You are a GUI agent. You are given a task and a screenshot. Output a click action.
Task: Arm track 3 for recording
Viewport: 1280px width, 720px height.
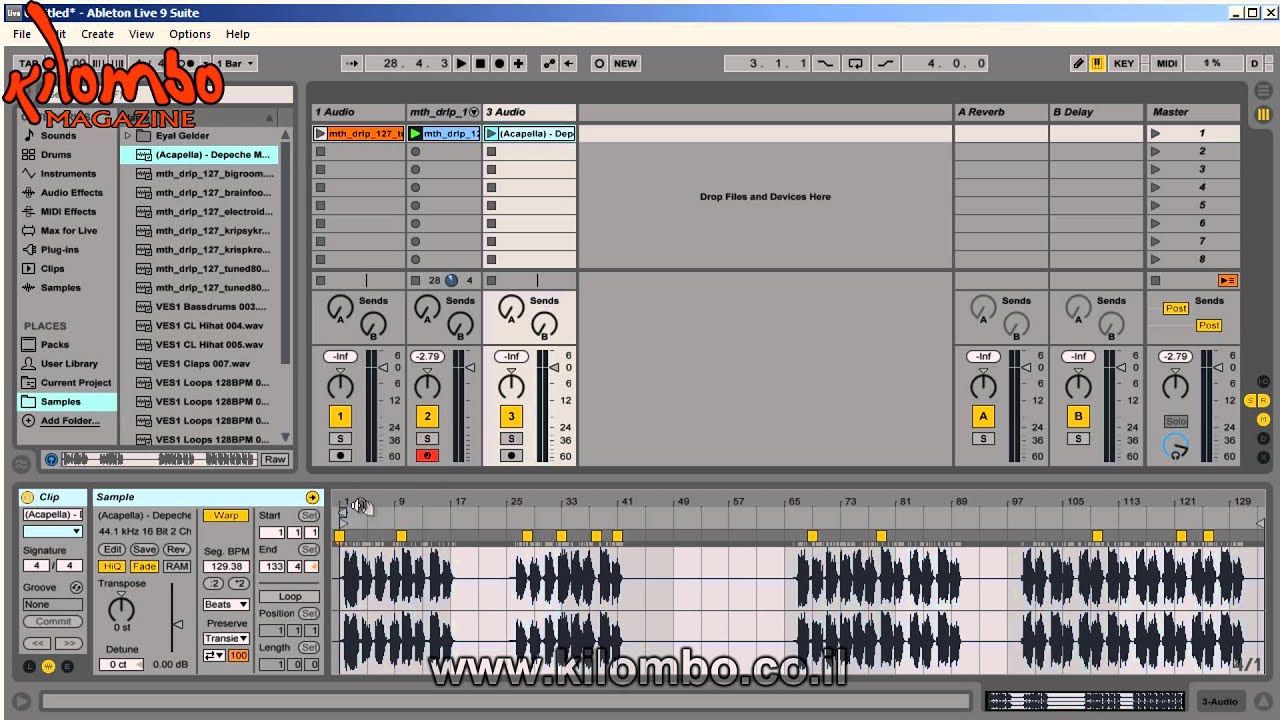511,456
